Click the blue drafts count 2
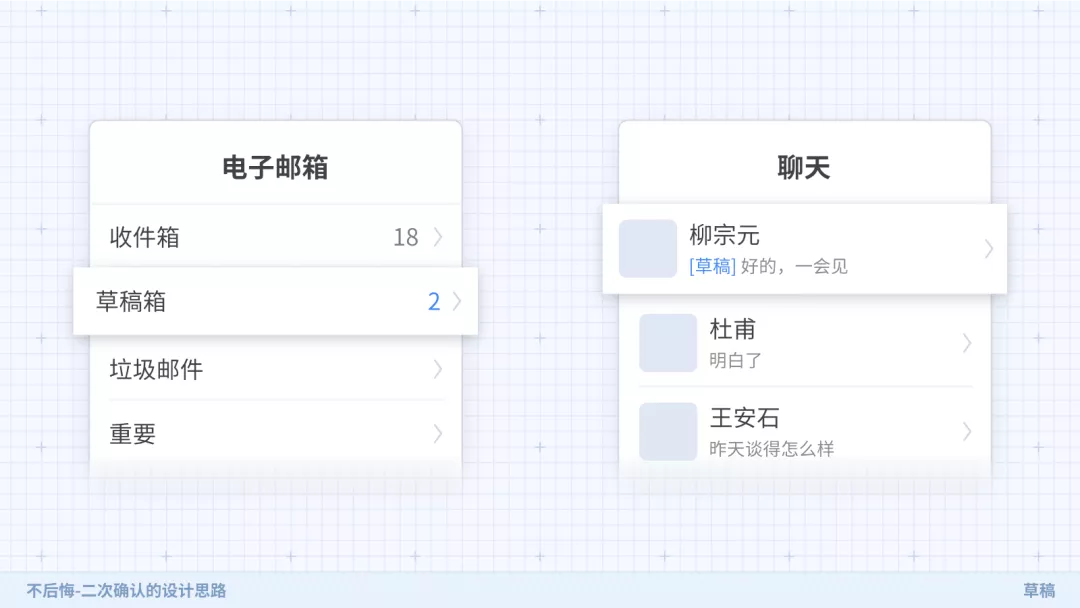The width and height of the screenshot is (1080, 608). pos(434,302)
